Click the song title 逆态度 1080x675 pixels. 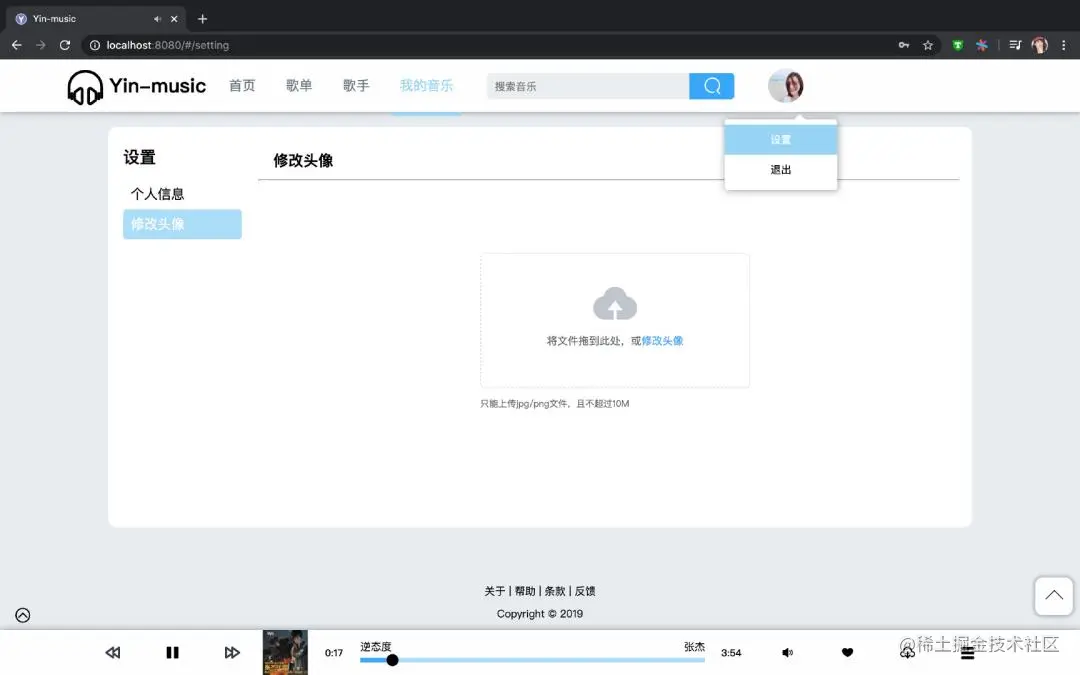coord(375,647)
